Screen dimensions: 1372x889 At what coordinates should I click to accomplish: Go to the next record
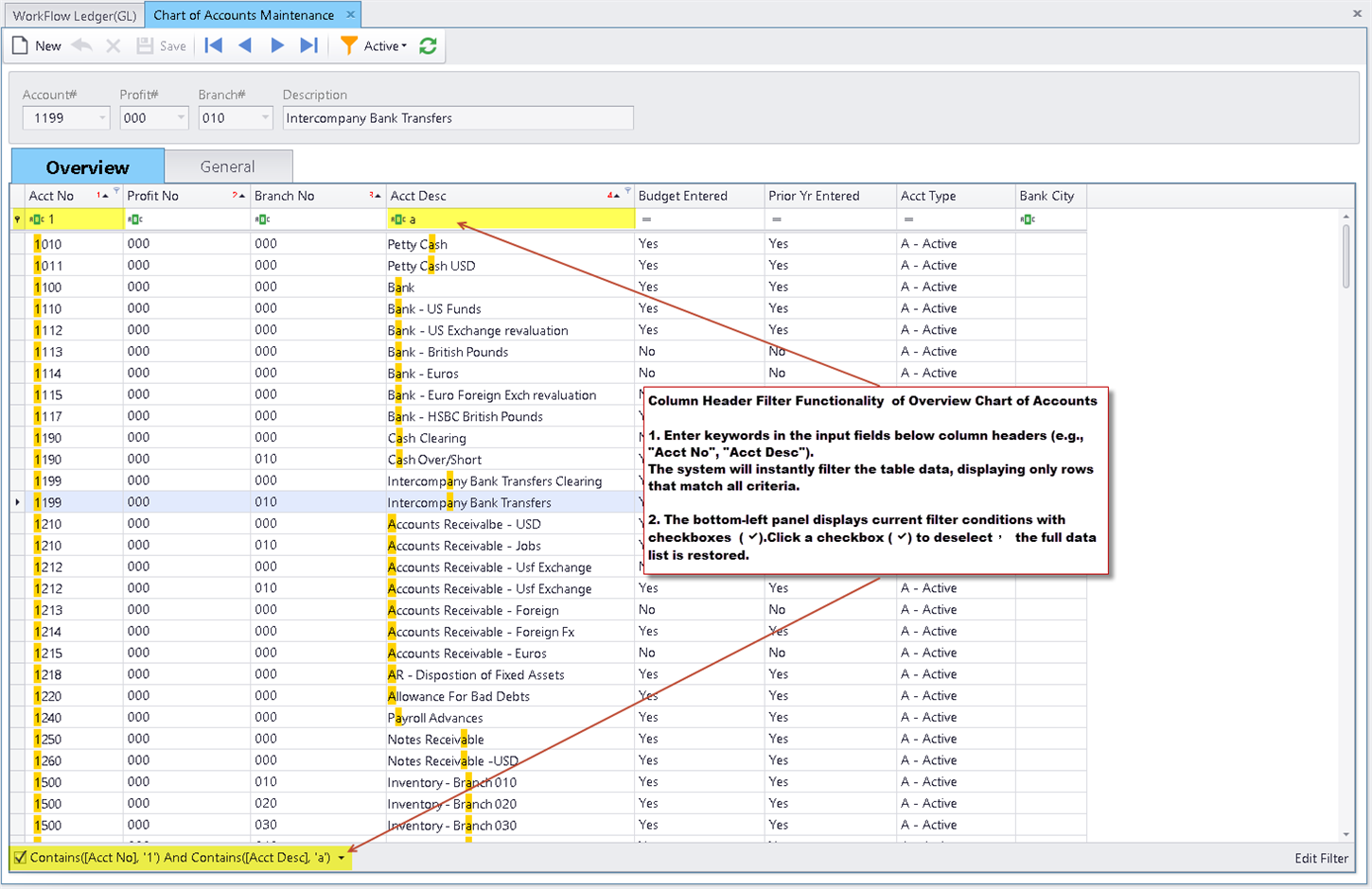pyautogui.click(x=277, y=45)
